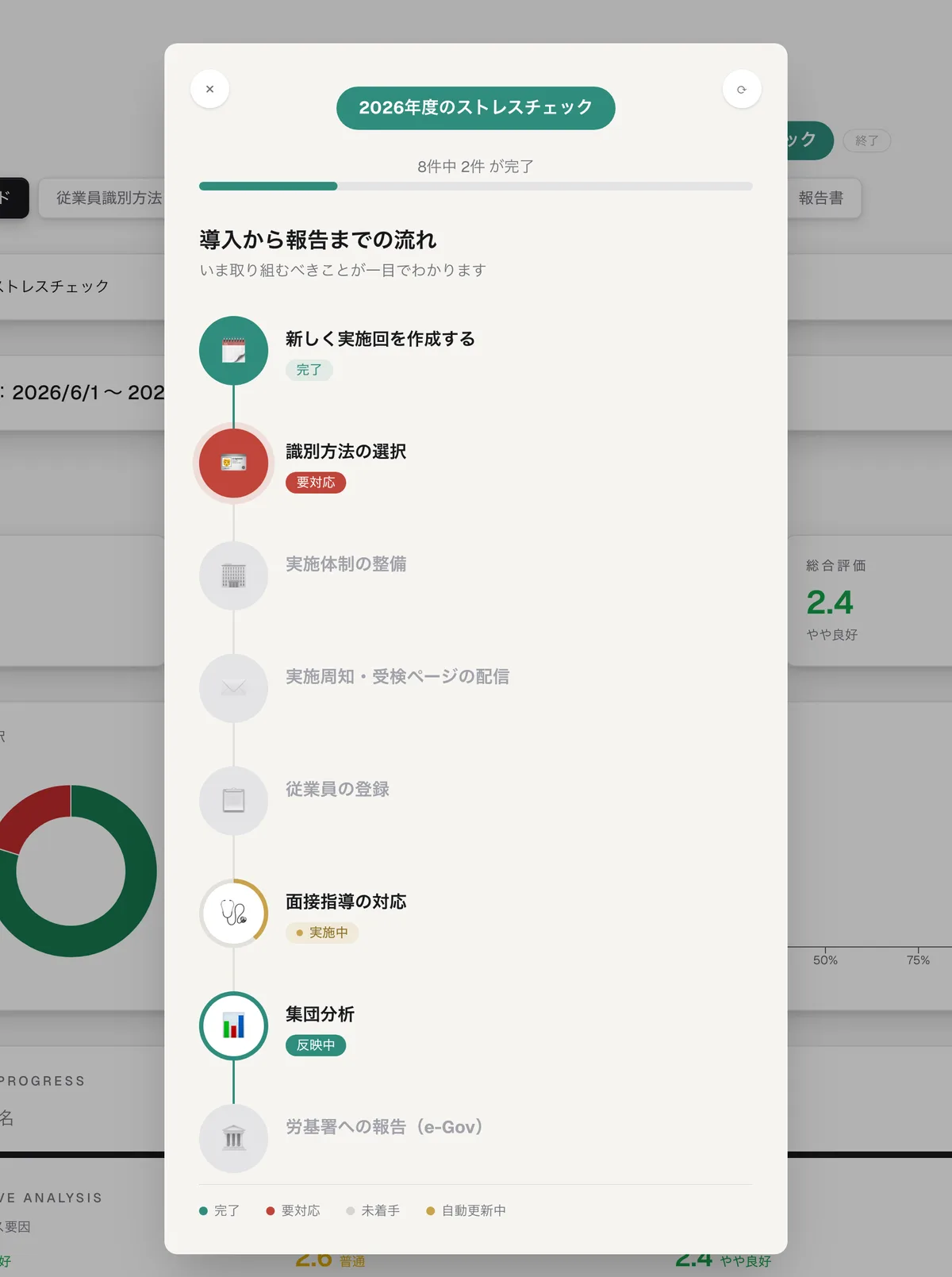Click the bar chart icon for 集団分析
Image resolution: width=952 pixels, height=1277 pixels.
coord(233,1026)
